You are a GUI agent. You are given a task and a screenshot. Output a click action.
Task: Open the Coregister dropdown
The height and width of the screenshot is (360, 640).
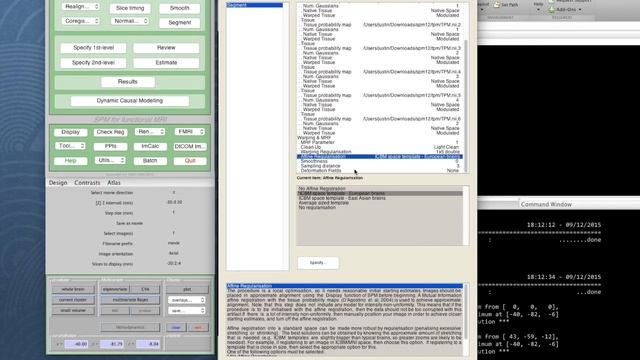[80, 21]
